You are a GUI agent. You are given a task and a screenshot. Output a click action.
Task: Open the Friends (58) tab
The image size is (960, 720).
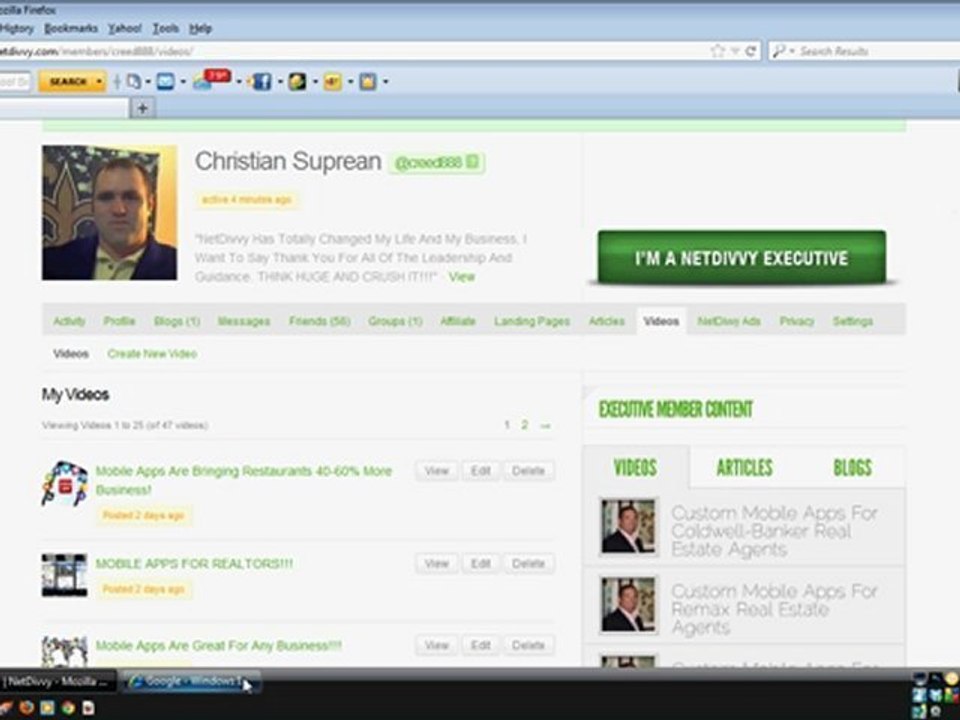click(319, 321)
